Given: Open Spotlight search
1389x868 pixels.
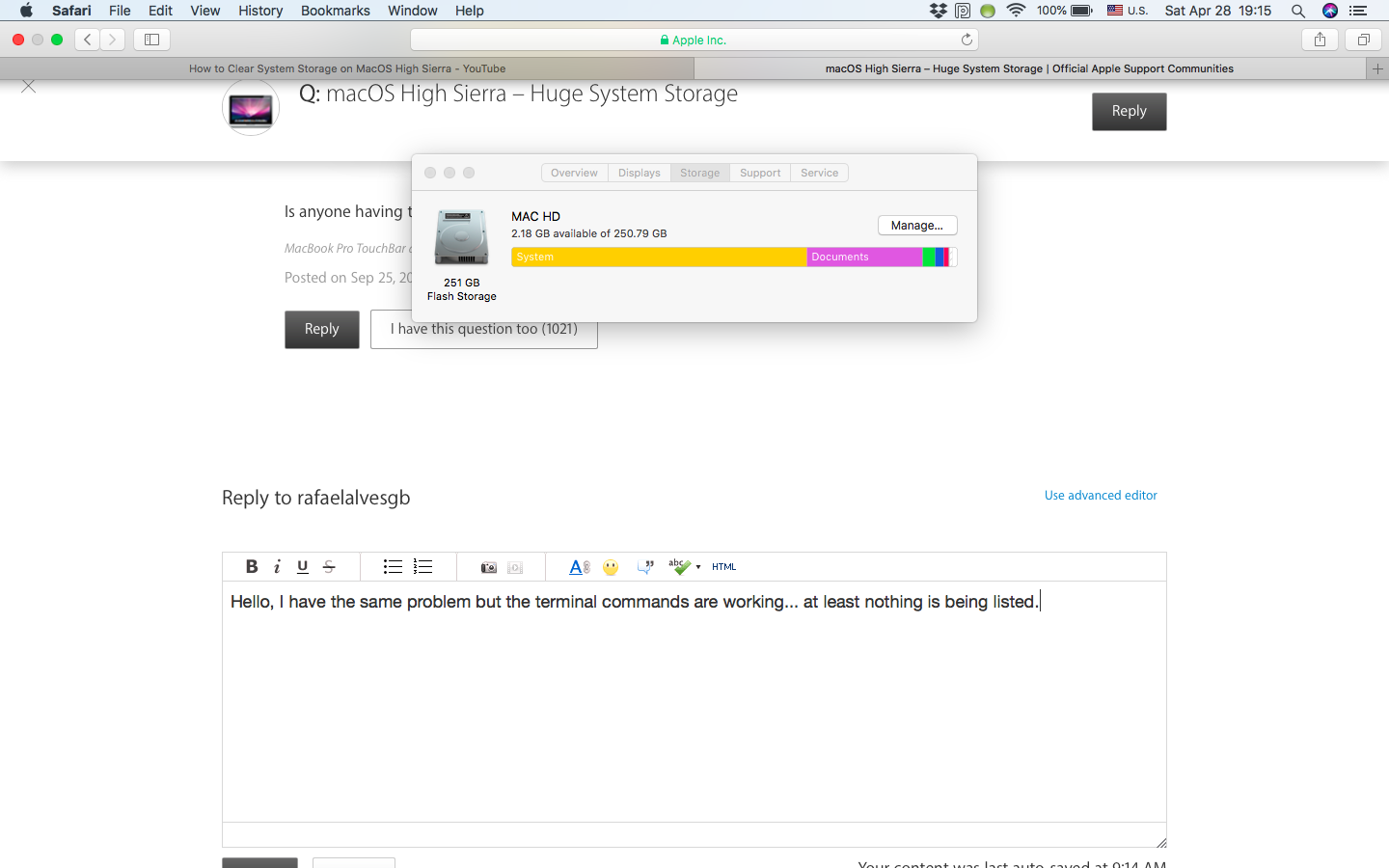Looking at the screenshot, I should pos(1298,11).
